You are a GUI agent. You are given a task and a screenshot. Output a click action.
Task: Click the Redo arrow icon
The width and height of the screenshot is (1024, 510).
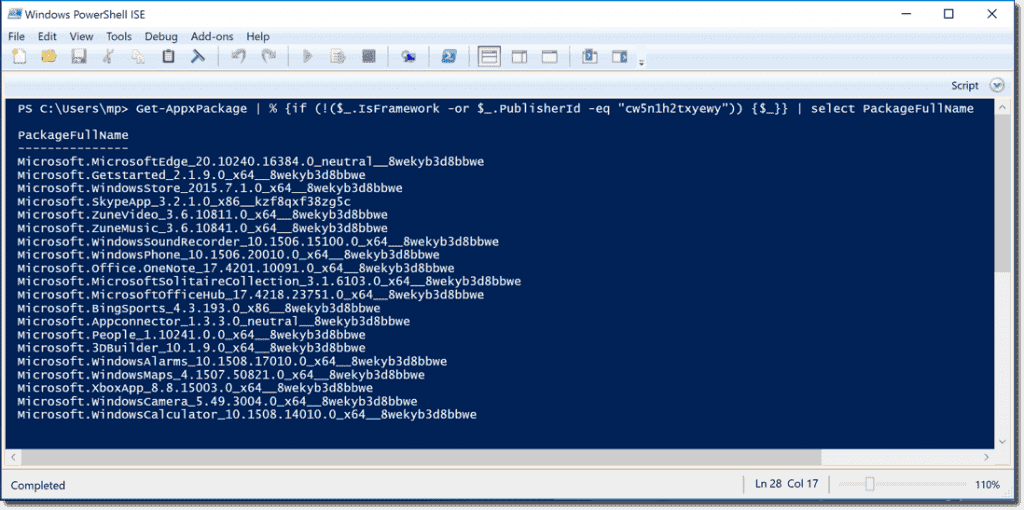pyautogui.click(x=268, y=57)
